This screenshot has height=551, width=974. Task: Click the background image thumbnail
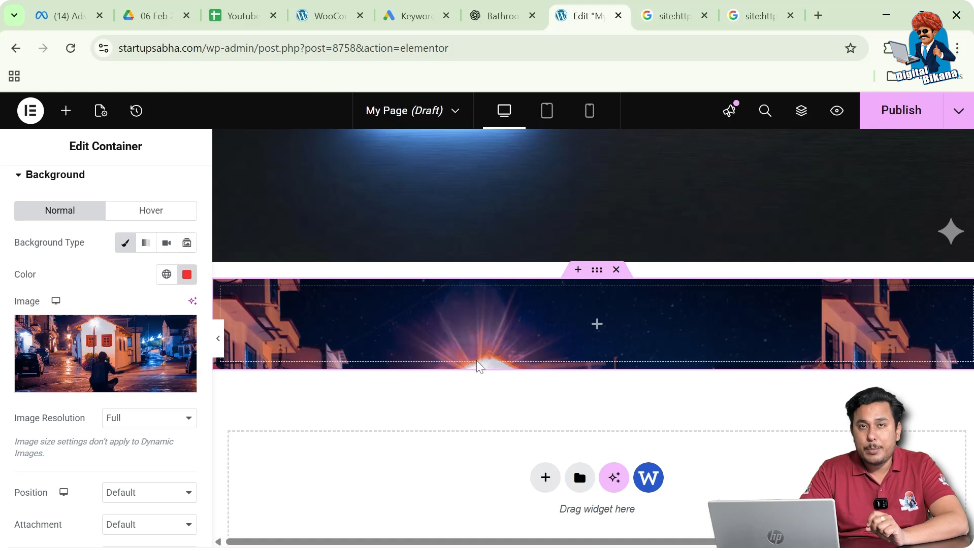click(x=106, y=353)
